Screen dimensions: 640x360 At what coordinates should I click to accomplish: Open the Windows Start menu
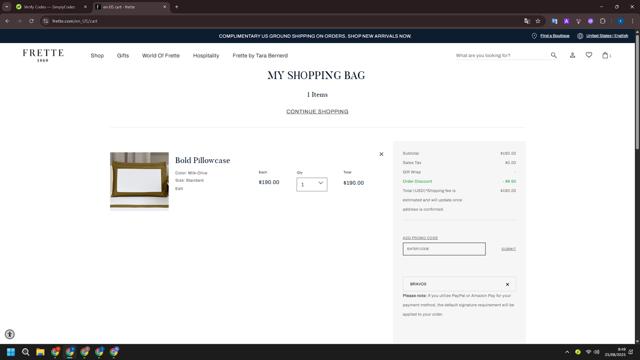[x=11, y=352]
